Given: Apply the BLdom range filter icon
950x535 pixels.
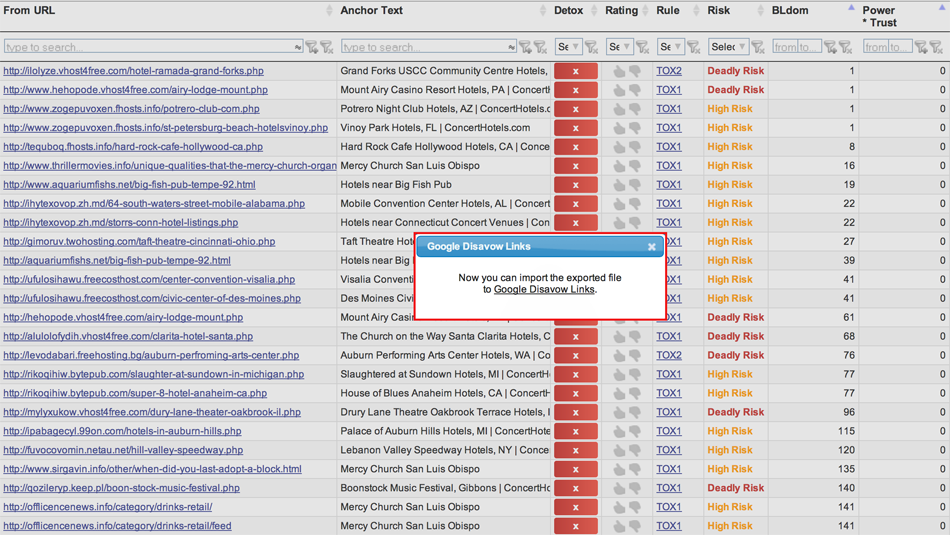Looking at the screenshot, I should coord(830,47).
